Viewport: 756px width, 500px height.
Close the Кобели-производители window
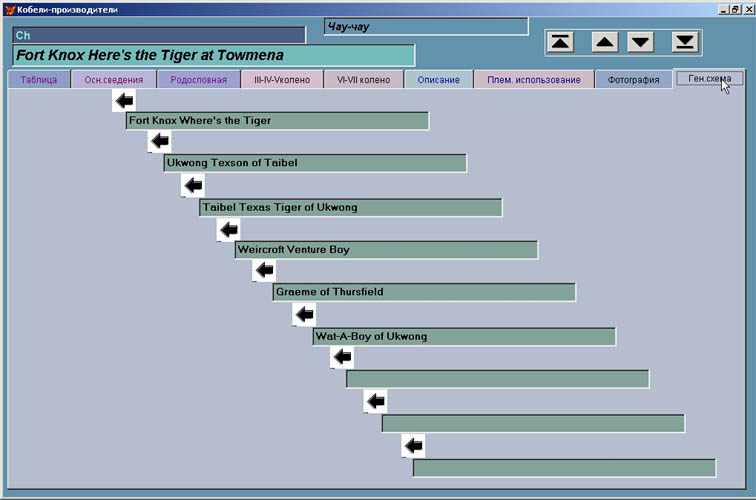coord(749,10)
